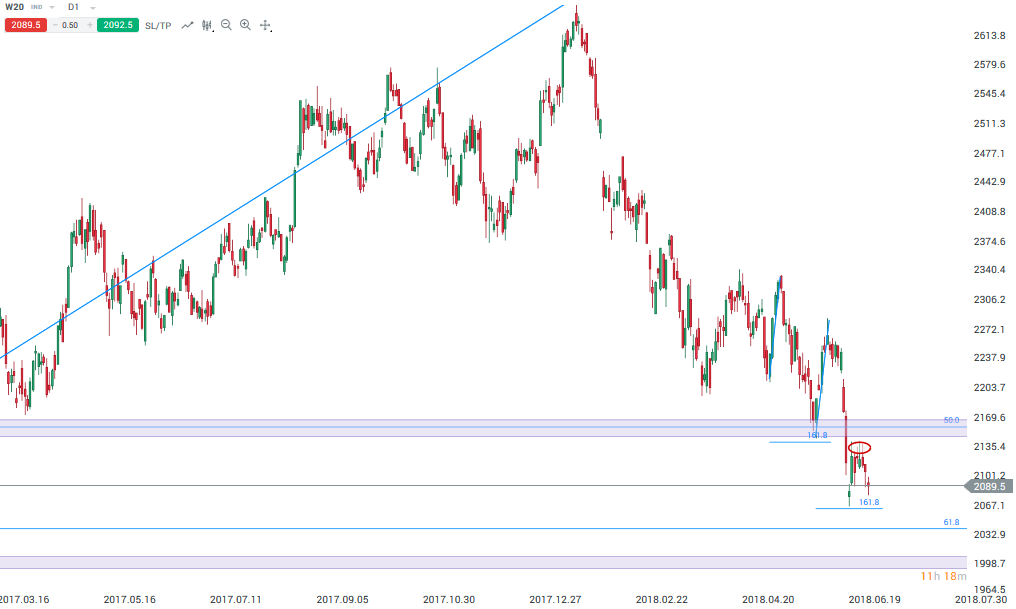Viewport: 1016px width, 609px height.
Task: Toggle the SL/TP option
Action: (158, 25)
